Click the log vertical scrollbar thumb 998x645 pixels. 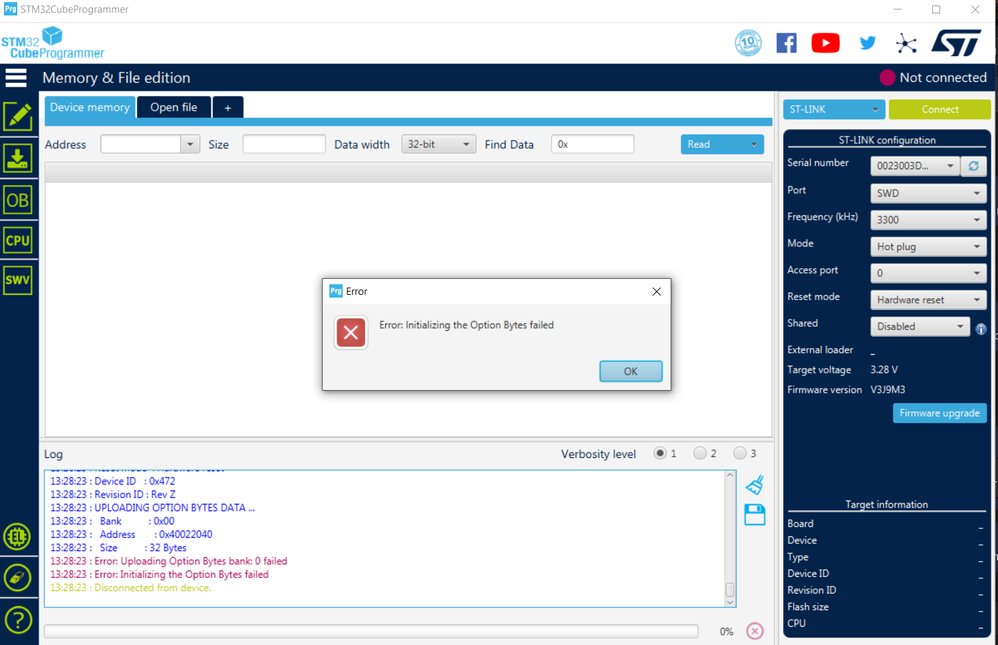coord(730,590)
